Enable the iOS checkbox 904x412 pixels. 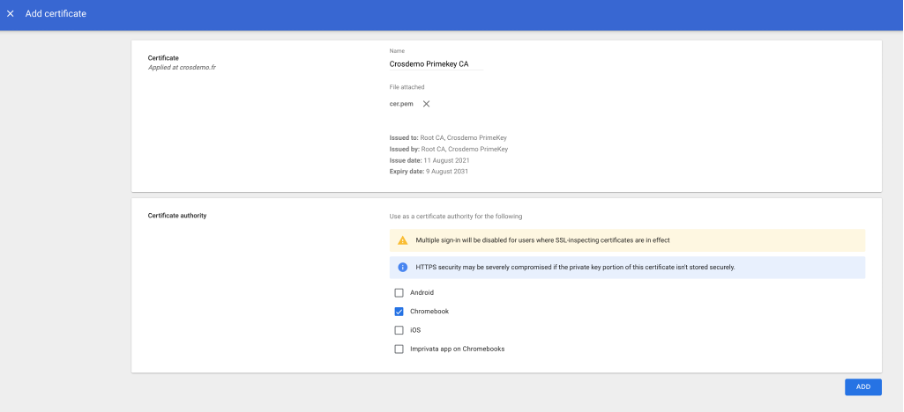(x=399, y=330)
